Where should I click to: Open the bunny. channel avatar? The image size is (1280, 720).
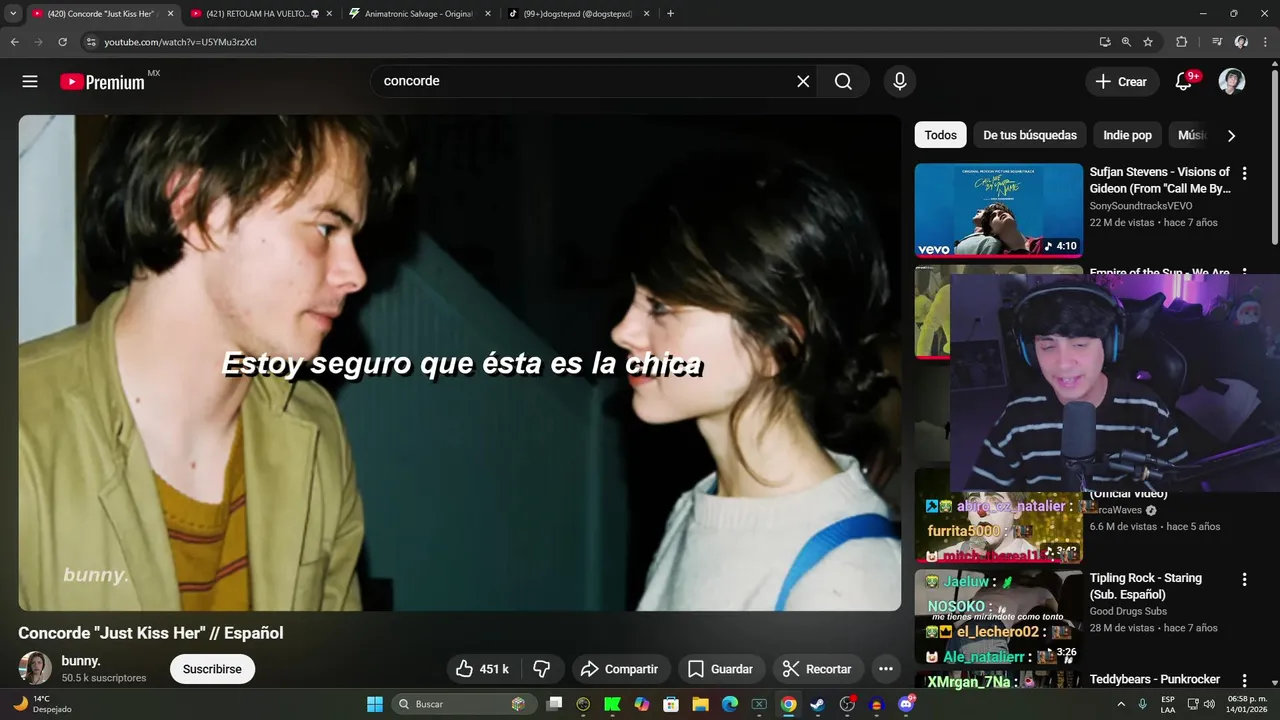(x=35, y=668)
